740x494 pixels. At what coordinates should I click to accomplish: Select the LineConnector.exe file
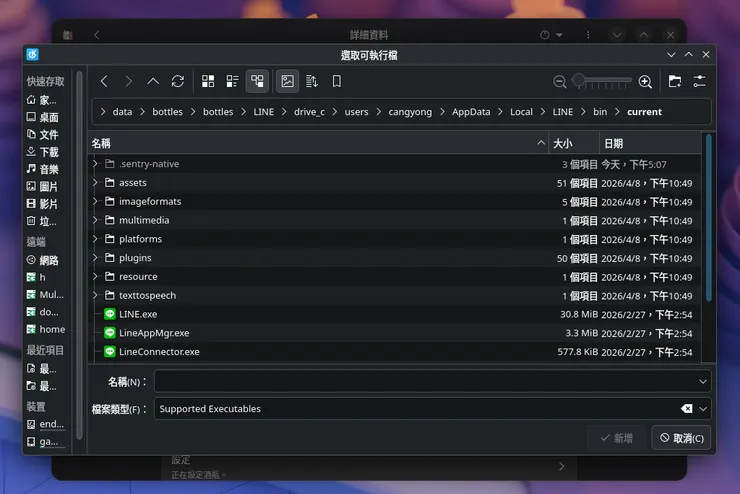(394, 352)
